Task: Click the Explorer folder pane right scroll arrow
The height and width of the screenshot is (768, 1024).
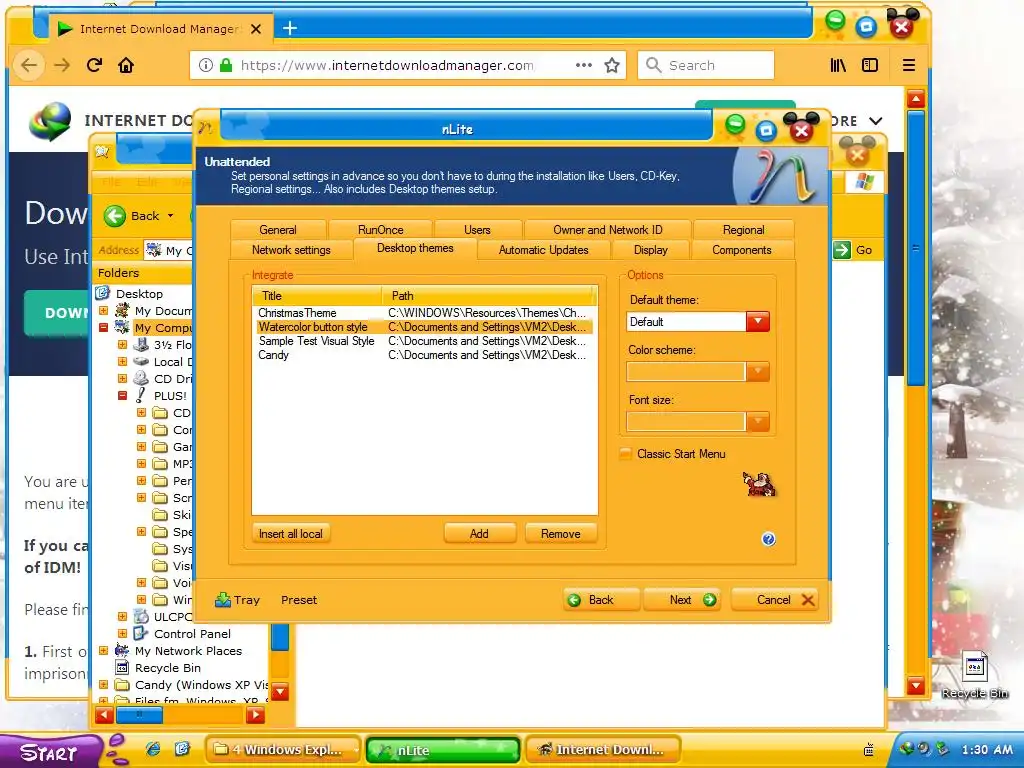Action: pos(255,715)
